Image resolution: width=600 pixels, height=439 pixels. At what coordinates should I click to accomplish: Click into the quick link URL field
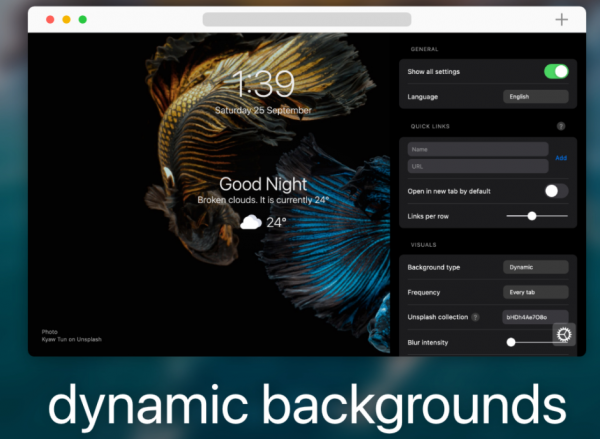[478, 166]
